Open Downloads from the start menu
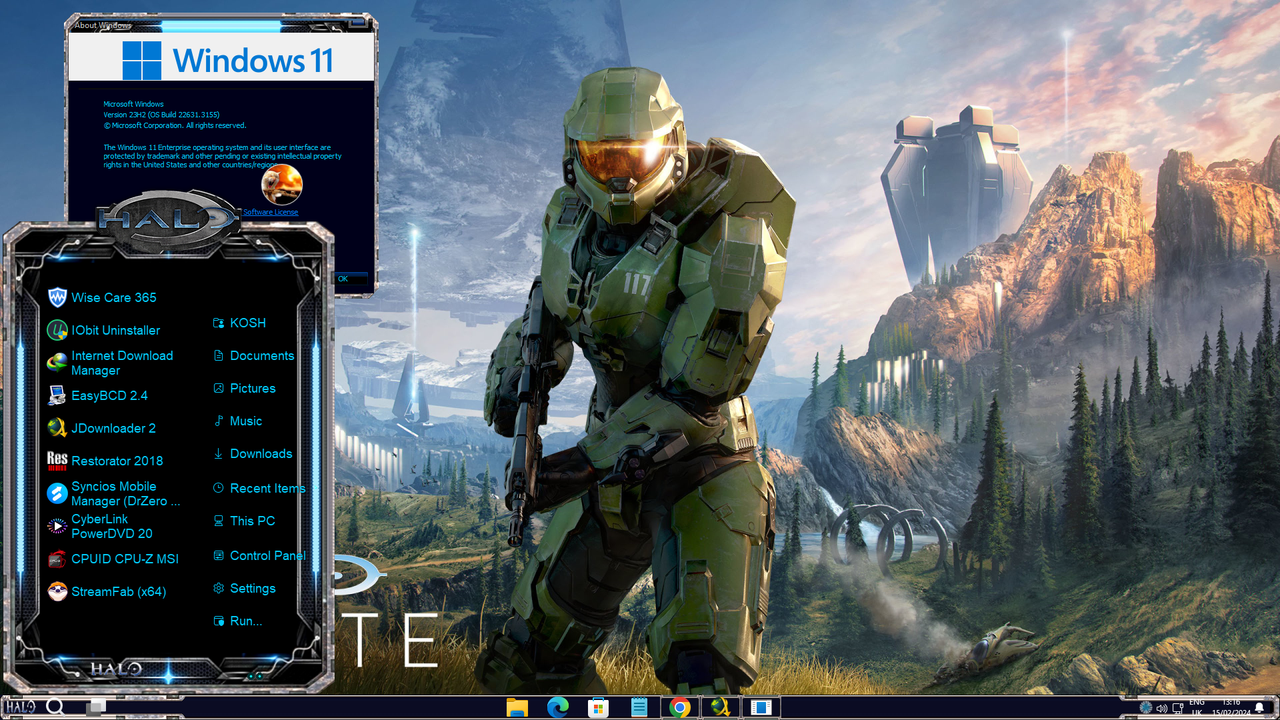Viewport: 1280px width, 720px height. tap(252, 454)
